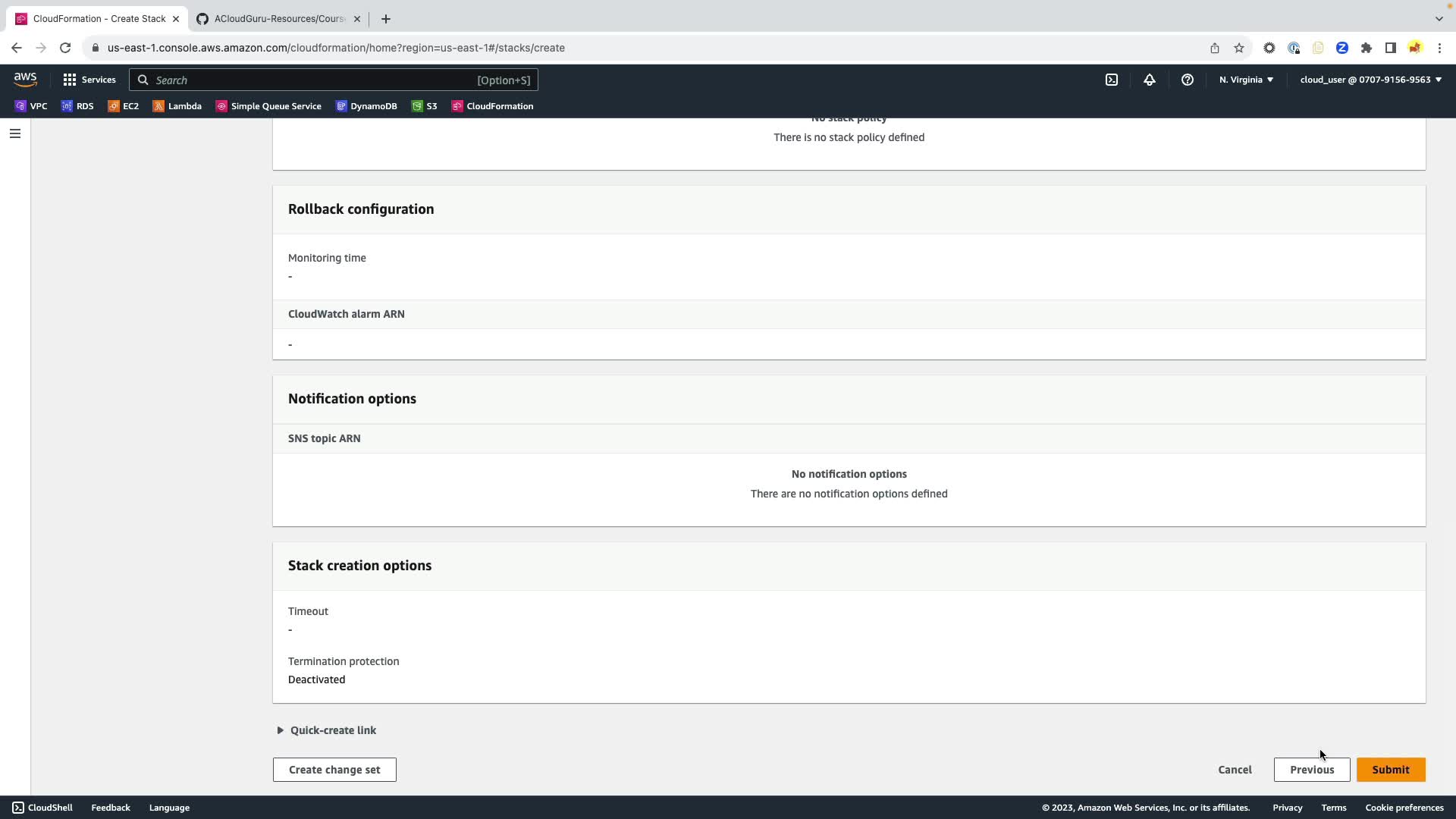The image size is (1456, 819).
Task: Click the Cancel link
Action: pos(1235,770)
